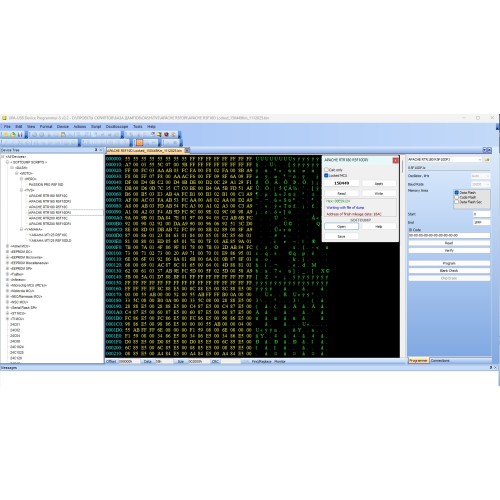The height and width of the screenshot is (500, 500).
Task: Collapse the TVS tree node
Action: [x=22, y=190]
